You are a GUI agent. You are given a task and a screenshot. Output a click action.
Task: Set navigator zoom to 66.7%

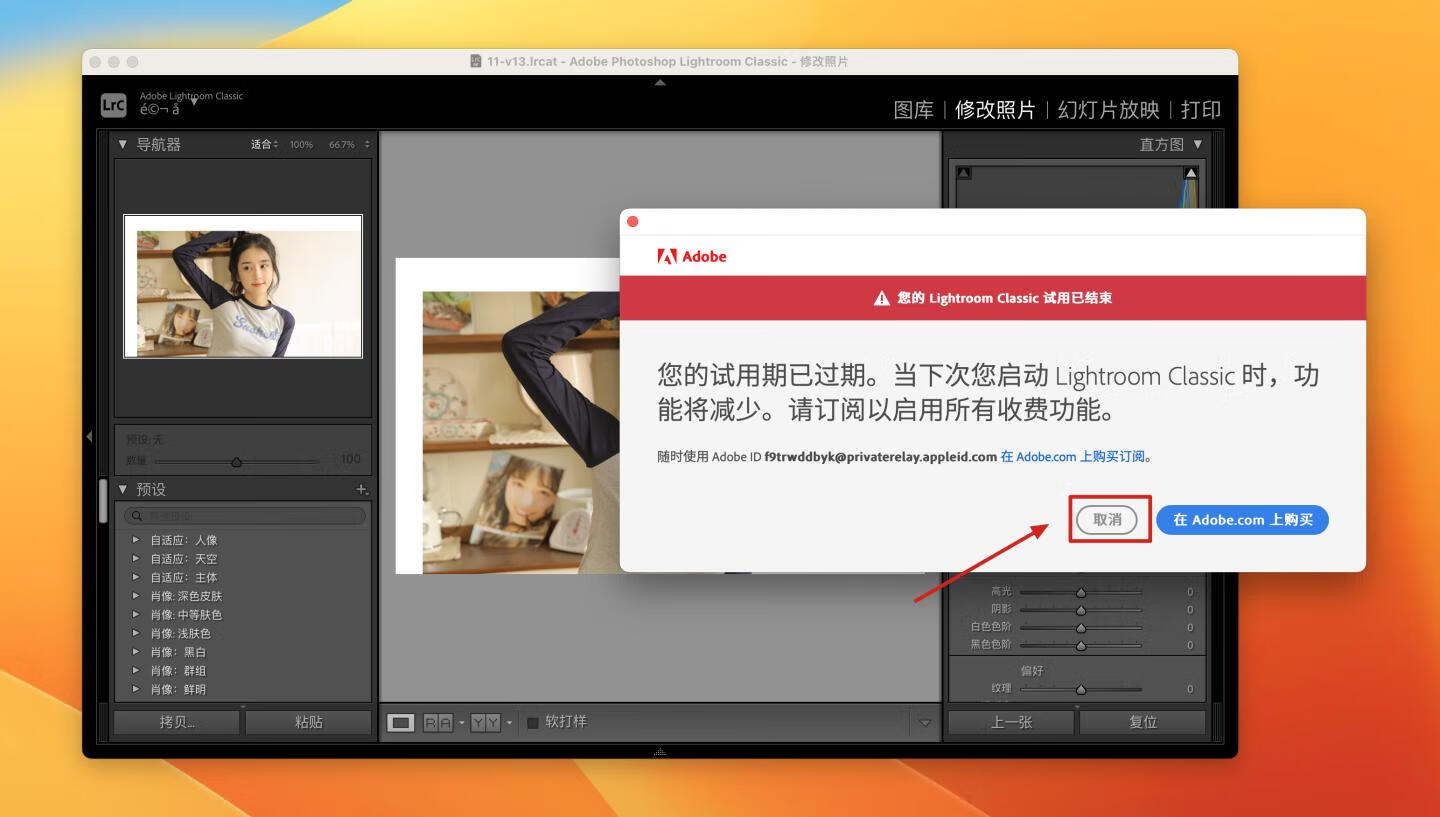[342, 145]
